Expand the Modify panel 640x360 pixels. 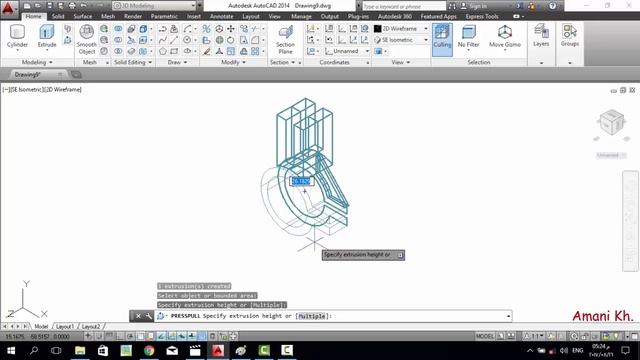tap(233, 62)
